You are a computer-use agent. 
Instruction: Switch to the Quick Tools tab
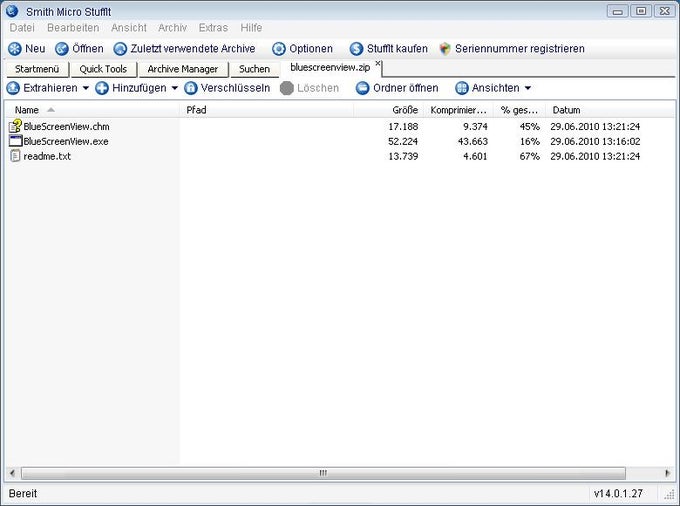103,69
